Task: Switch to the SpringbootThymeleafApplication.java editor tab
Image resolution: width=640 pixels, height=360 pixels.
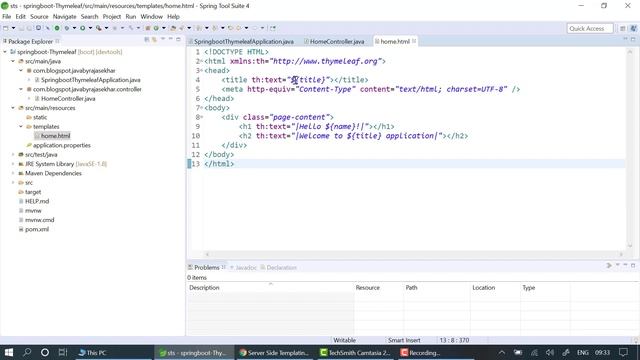Action: 243,42
